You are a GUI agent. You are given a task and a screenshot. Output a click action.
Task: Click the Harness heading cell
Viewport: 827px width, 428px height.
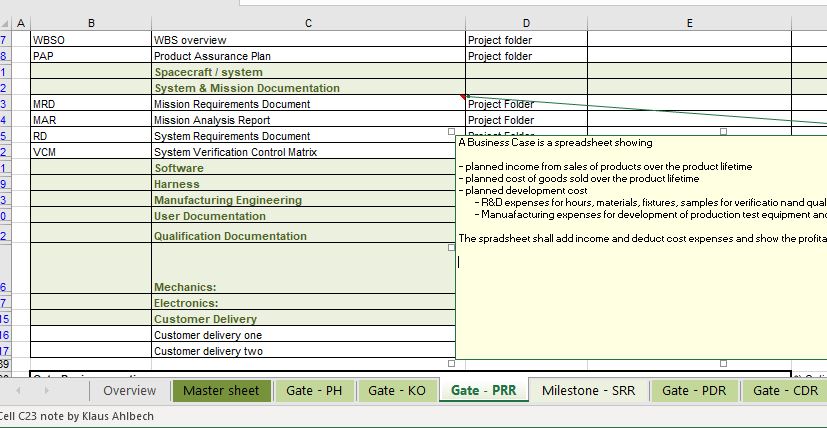click(x=303, y=184)
